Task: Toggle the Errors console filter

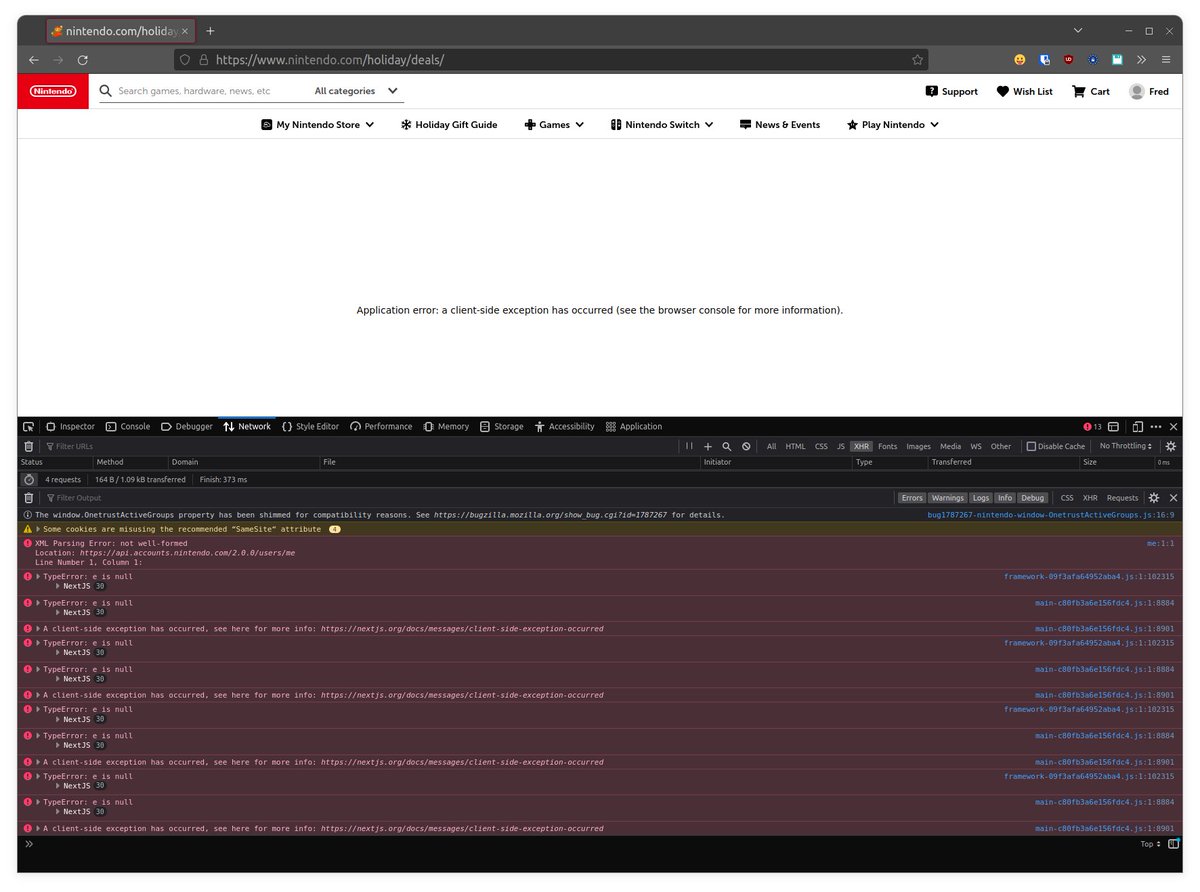Action: [912, 497]
